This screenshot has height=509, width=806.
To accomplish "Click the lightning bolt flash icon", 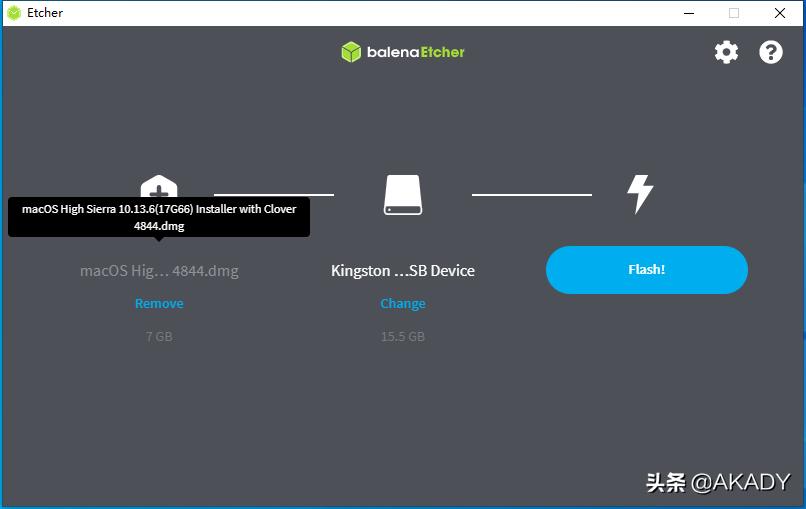I will point(640,194).
